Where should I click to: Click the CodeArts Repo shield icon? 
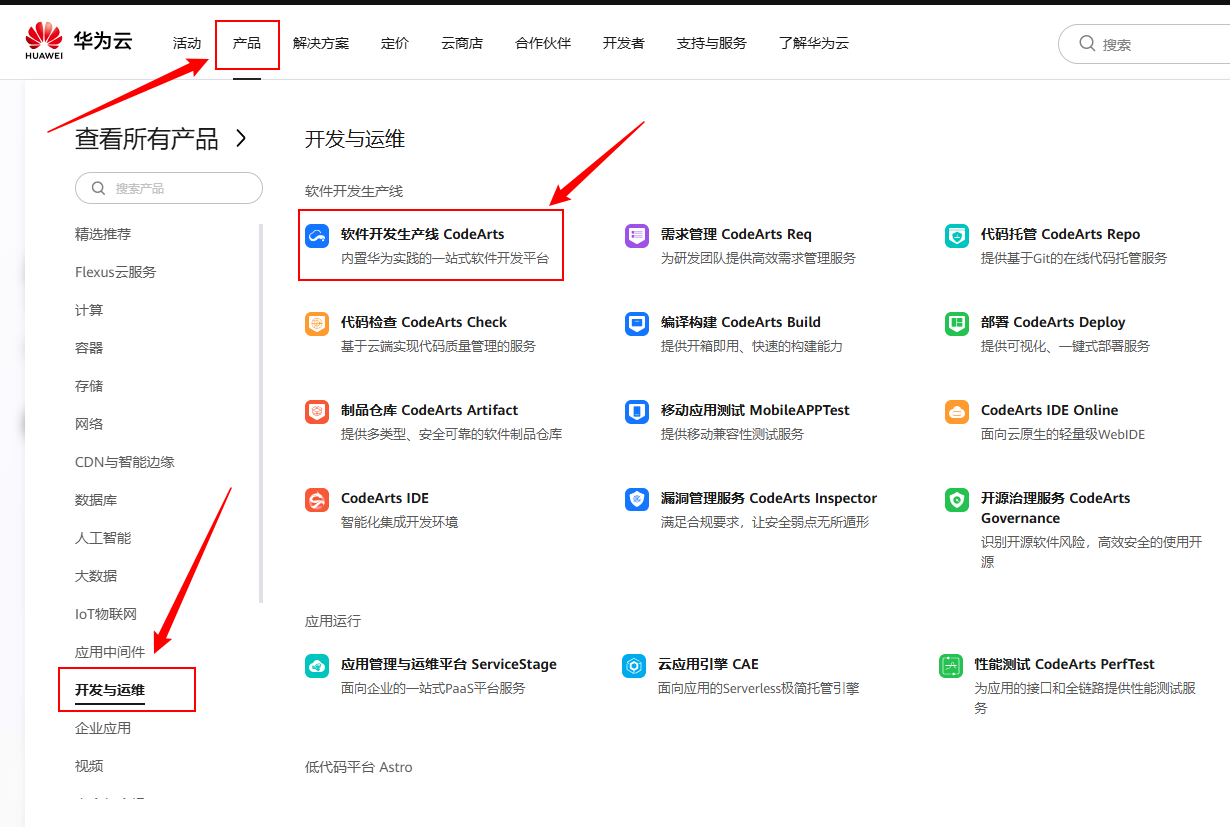click(x=957, y=236)
